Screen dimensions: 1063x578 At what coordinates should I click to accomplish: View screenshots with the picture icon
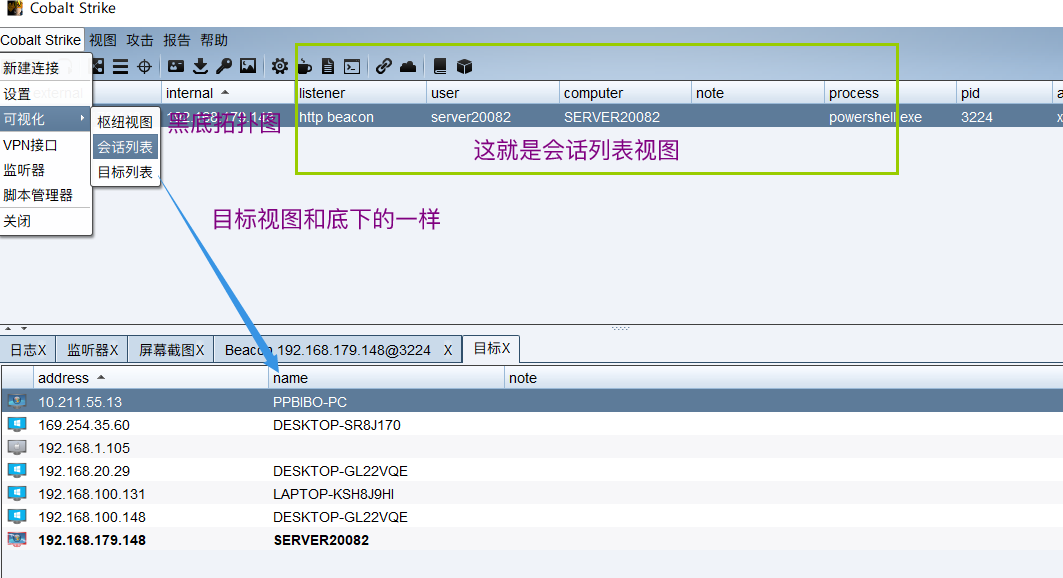click(x=248, y=66)
